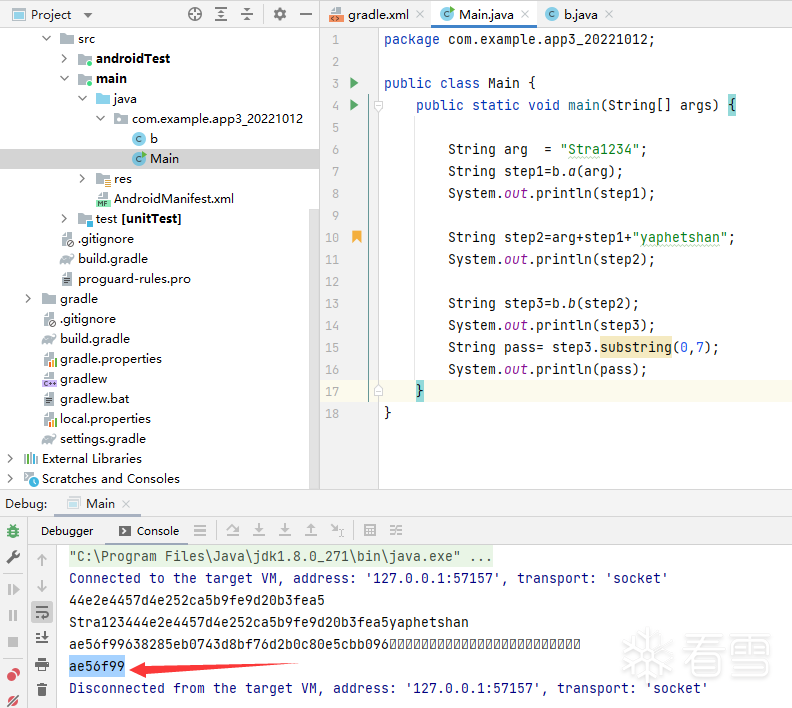The height and width of the screenshot is (708, 792).
Task: Clear console with trash icon
Action: pyautogui.click(x=42, y=689)
